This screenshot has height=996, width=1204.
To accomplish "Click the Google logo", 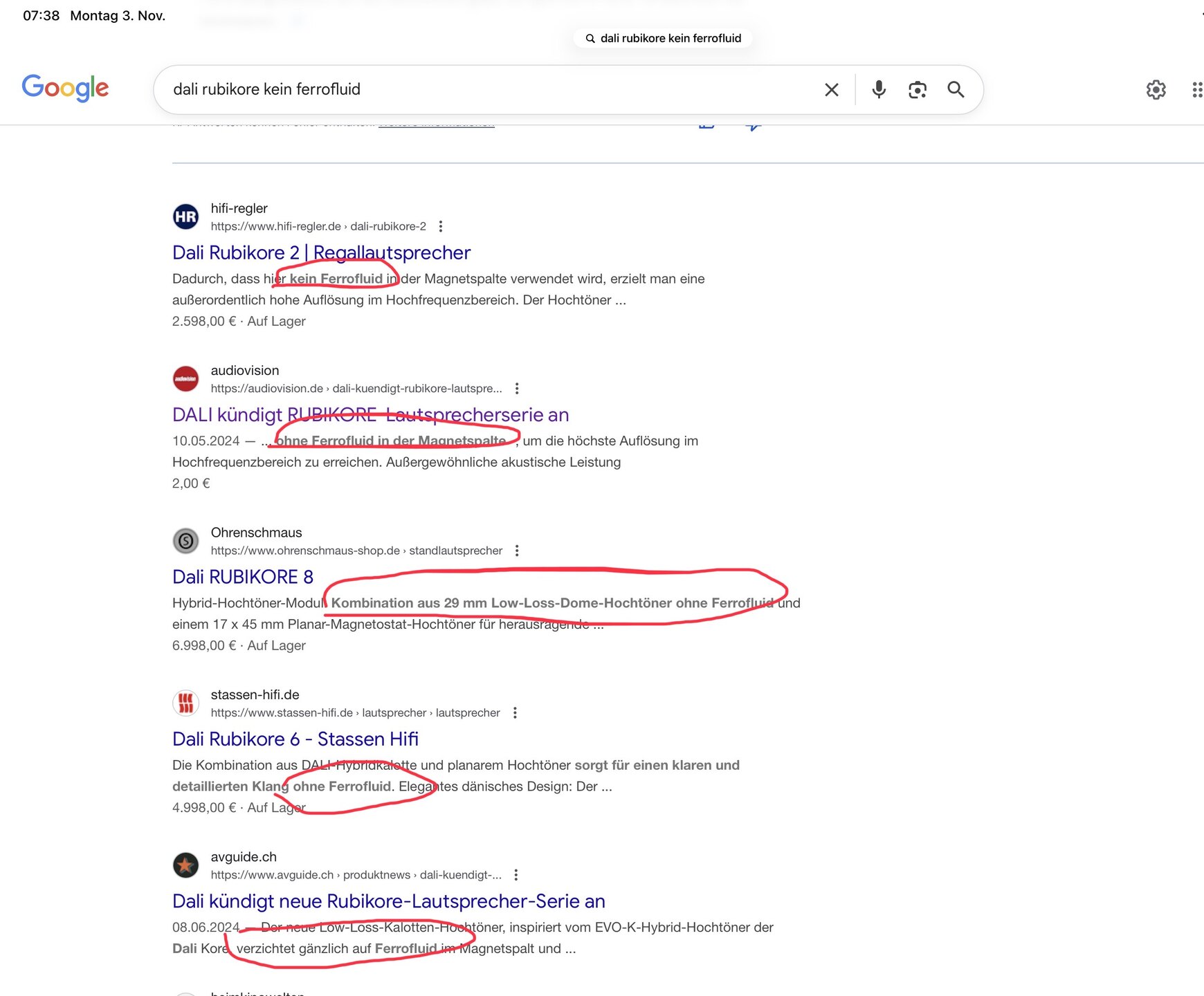I will pos(65,89).
